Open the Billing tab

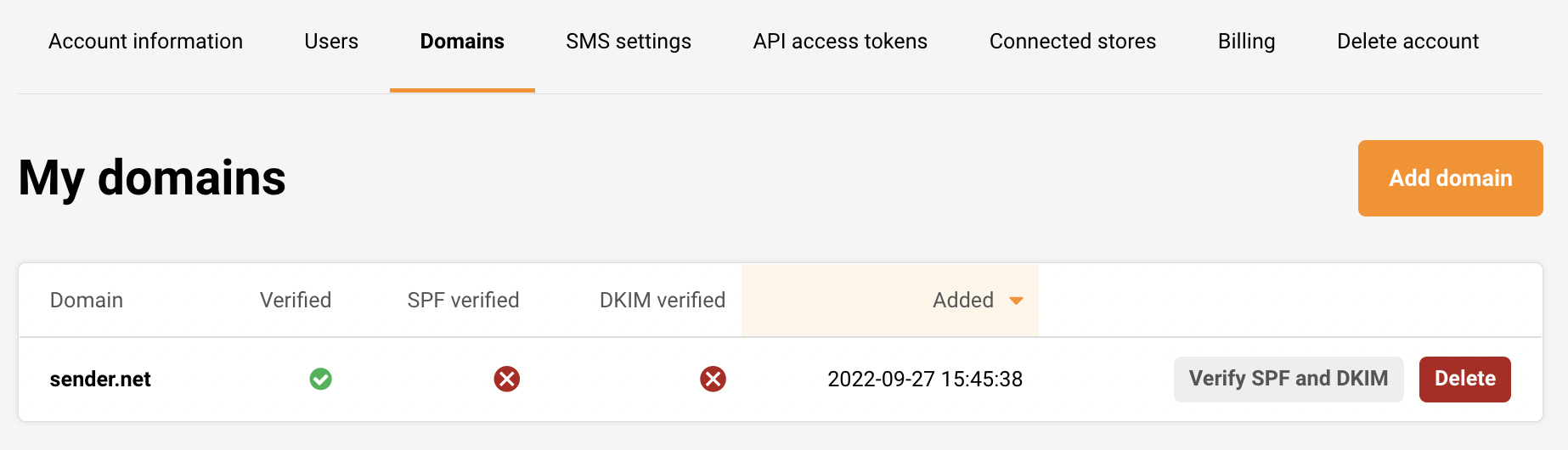(x=1246, y=41)
